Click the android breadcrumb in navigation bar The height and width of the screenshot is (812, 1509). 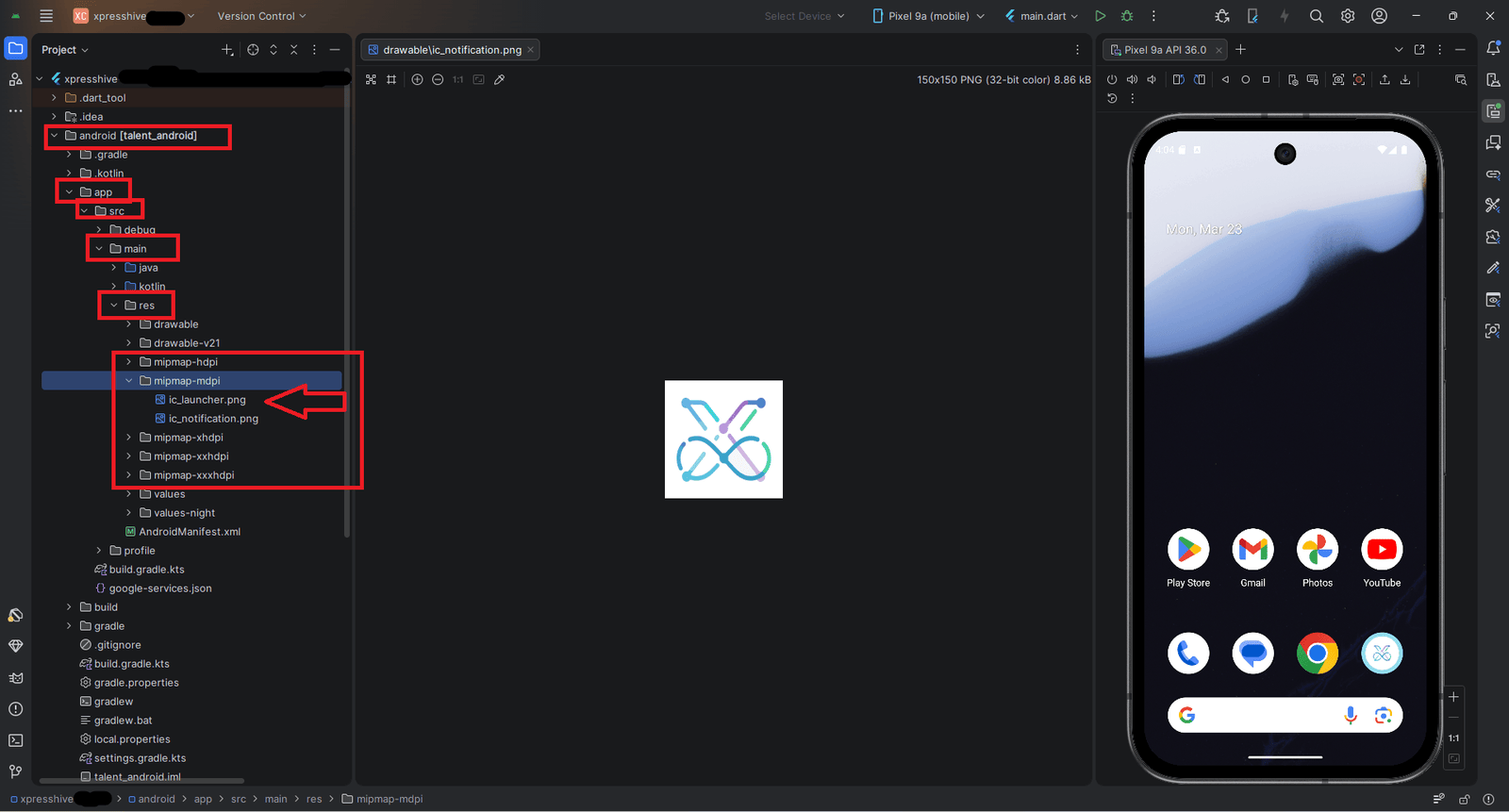click(x=152, y=799)
